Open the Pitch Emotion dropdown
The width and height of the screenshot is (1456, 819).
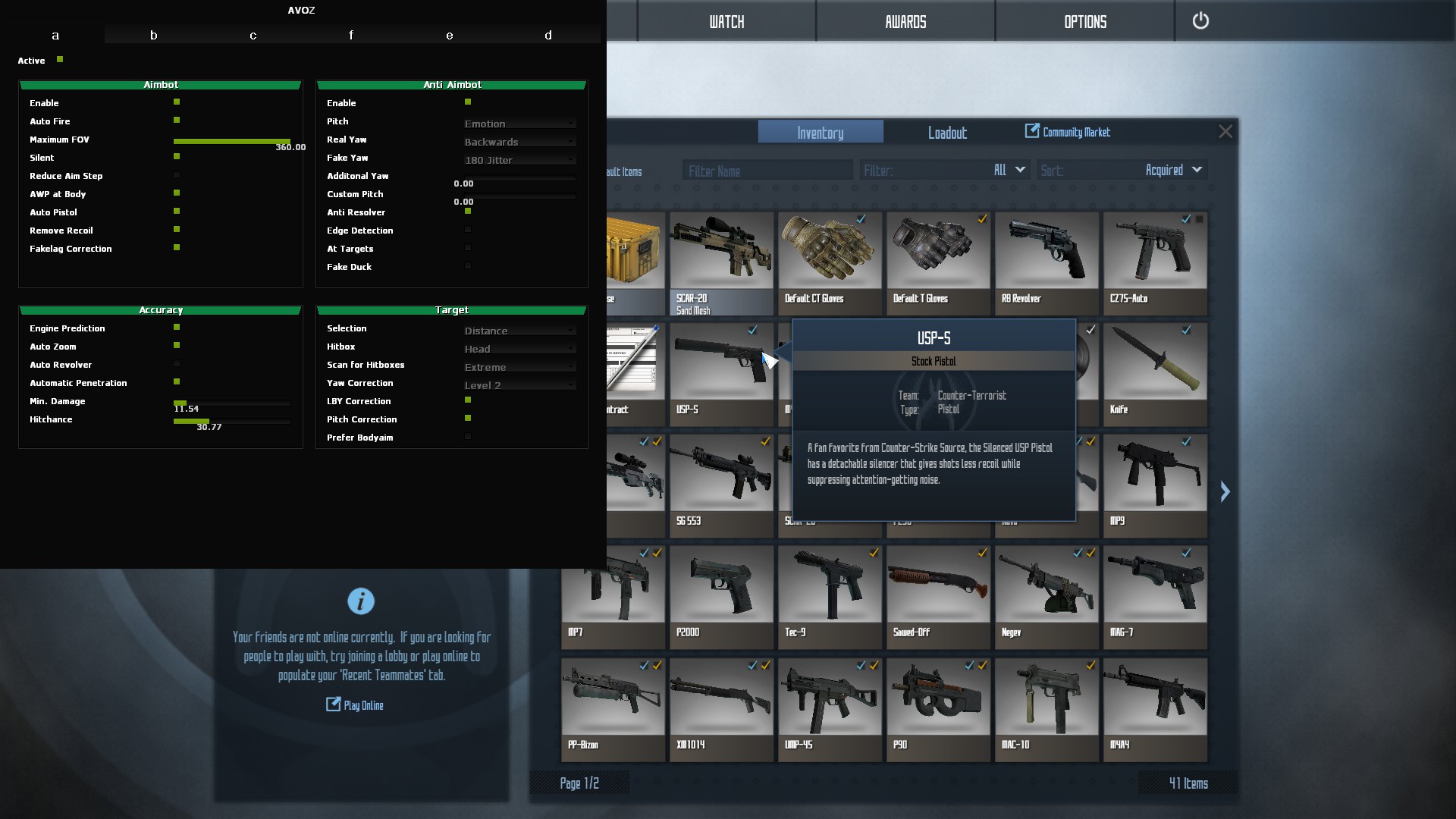tap(519, 124)
